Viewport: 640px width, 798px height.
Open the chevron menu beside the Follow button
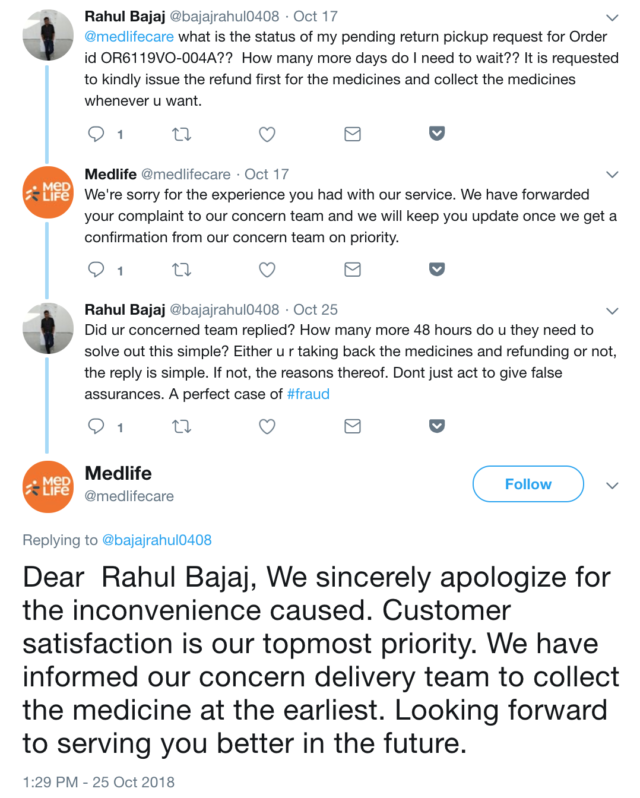click(613, 484)
